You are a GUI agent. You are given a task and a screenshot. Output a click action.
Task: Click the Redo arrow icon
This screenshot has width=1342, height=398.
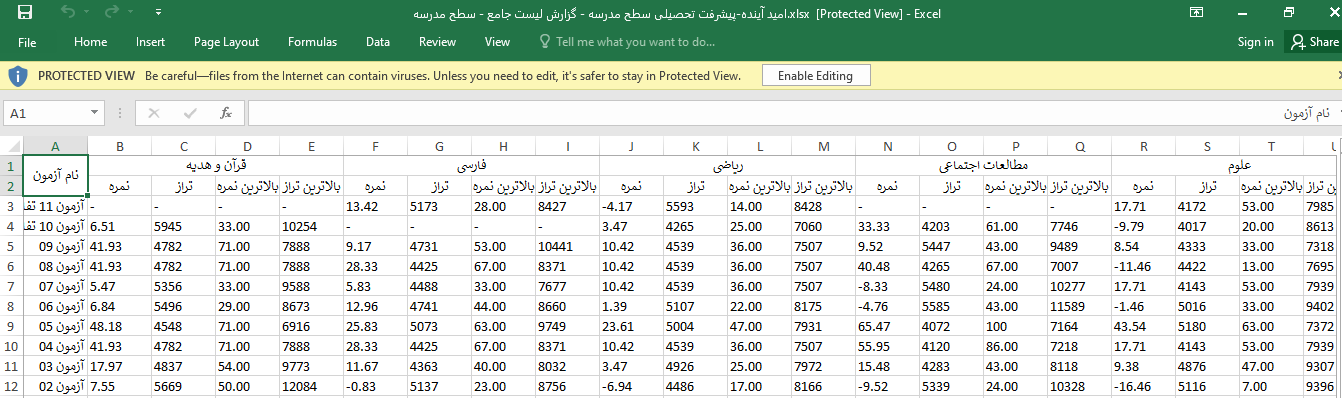[x=112, y=13]
